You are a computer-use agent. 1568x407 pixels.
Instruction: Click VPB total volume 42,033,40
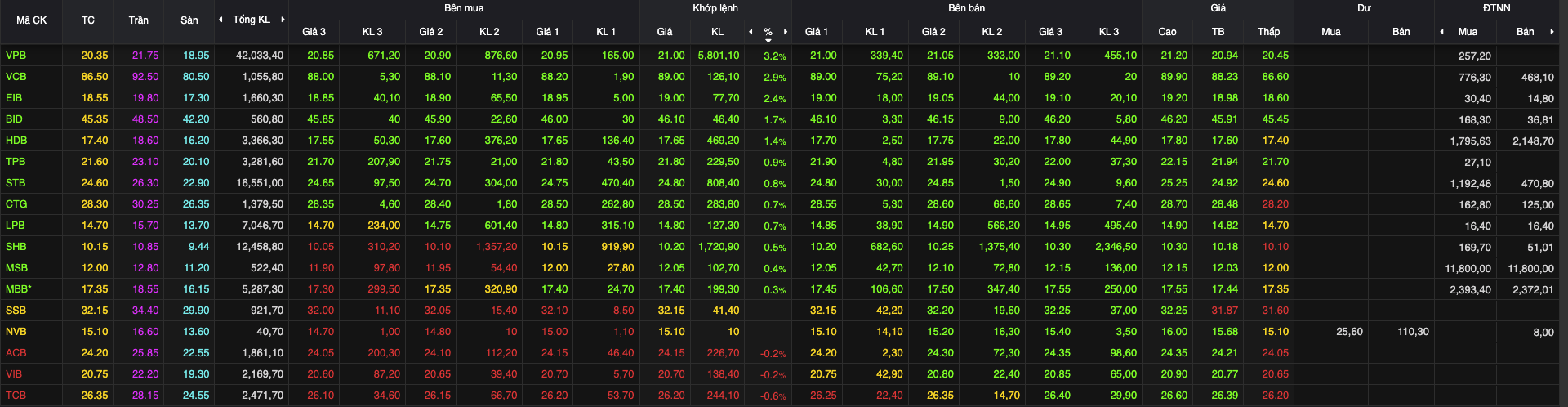pyautogui.click(x=260, y=56)
